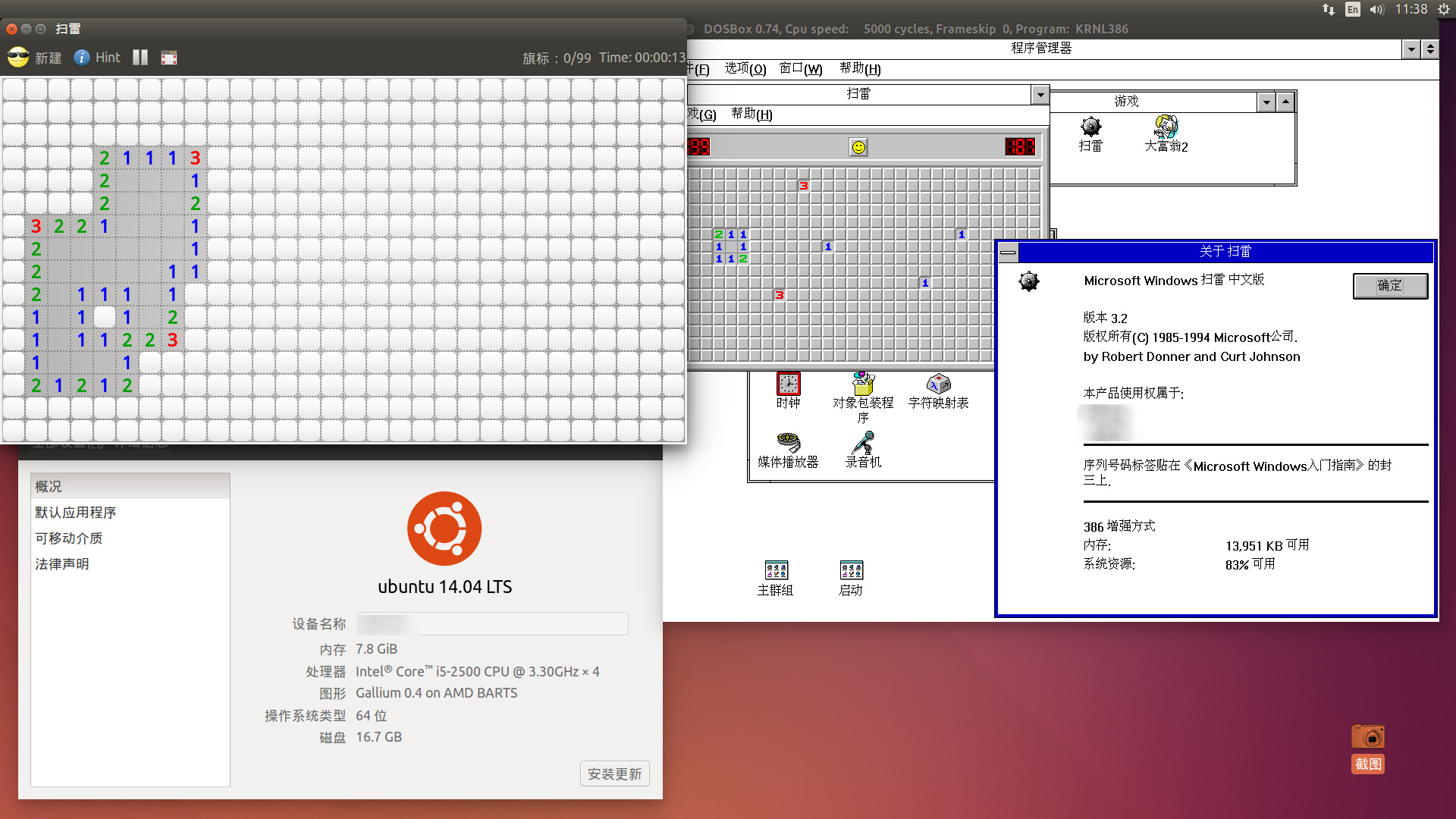
Task: Open the system gear menu in top panel
Action: click(x=1443, y=9)
